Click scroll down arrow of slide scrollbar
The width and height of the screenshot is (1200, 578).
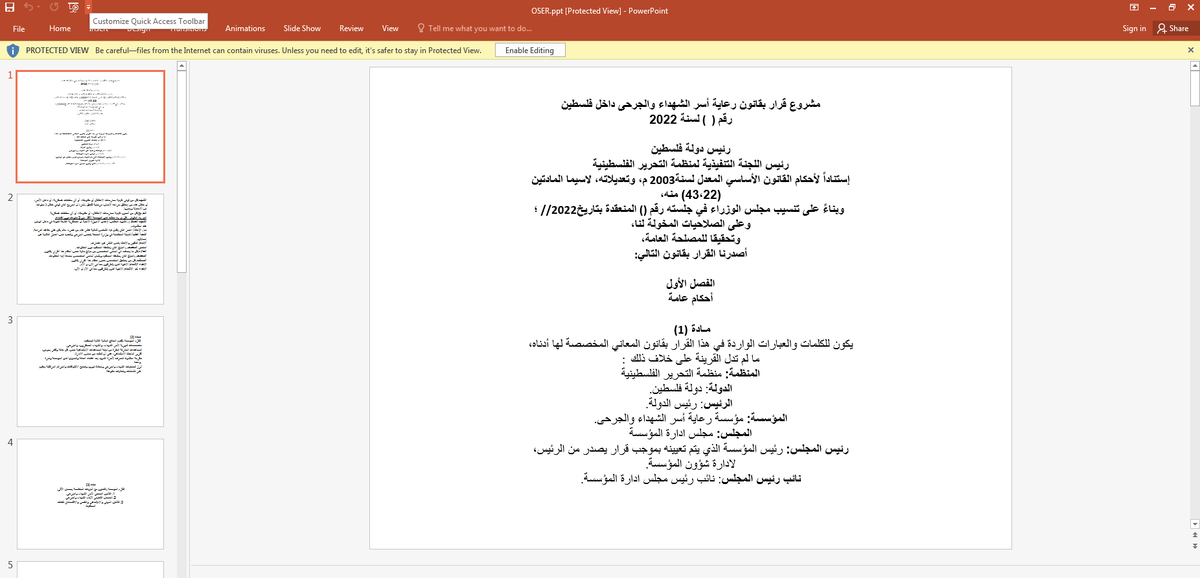[x=1195, y=524]
